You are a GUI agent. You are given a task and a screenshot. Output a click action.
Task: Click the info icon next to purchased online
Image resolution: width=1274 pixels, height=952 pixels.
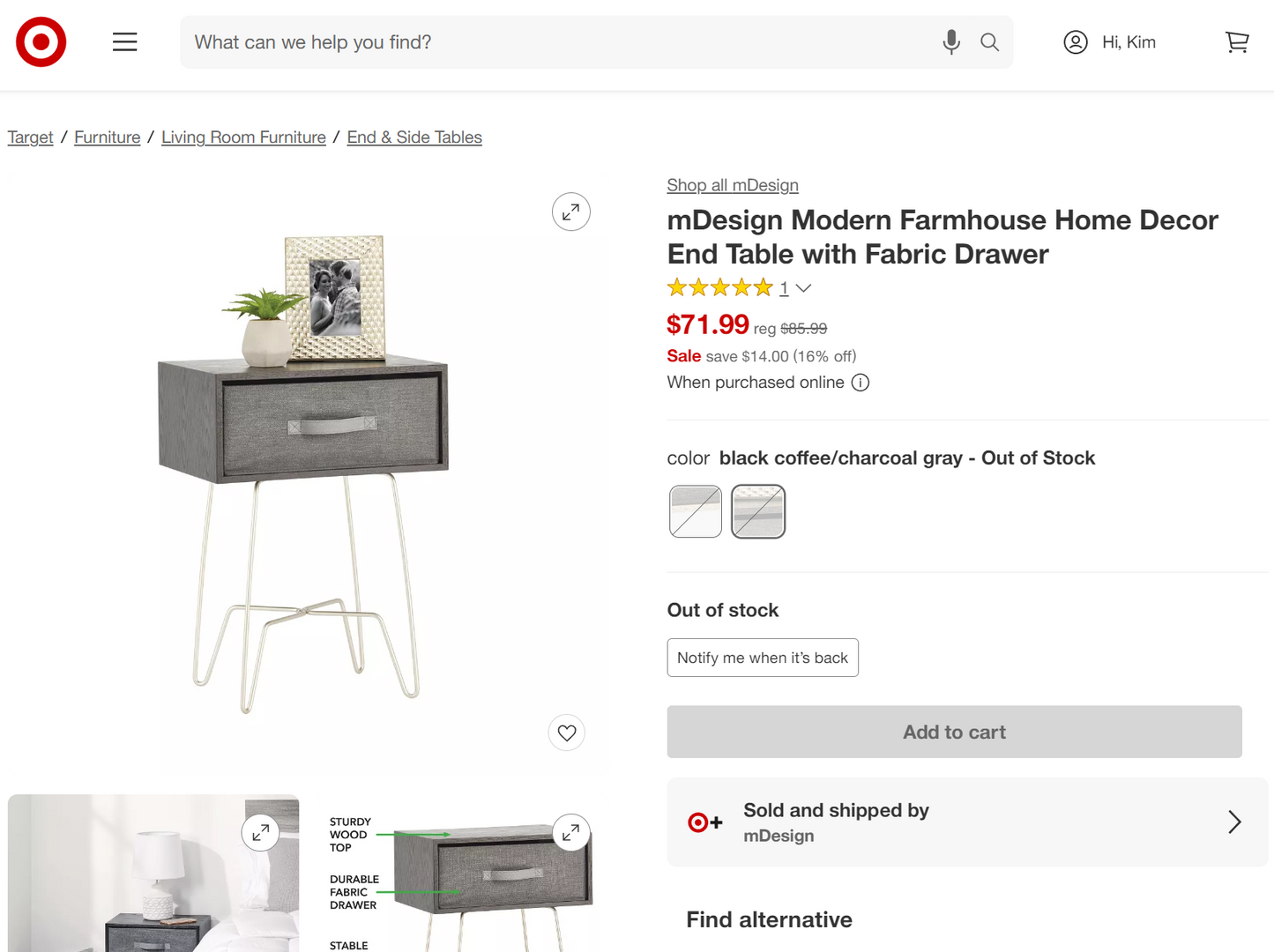[860, 383]
